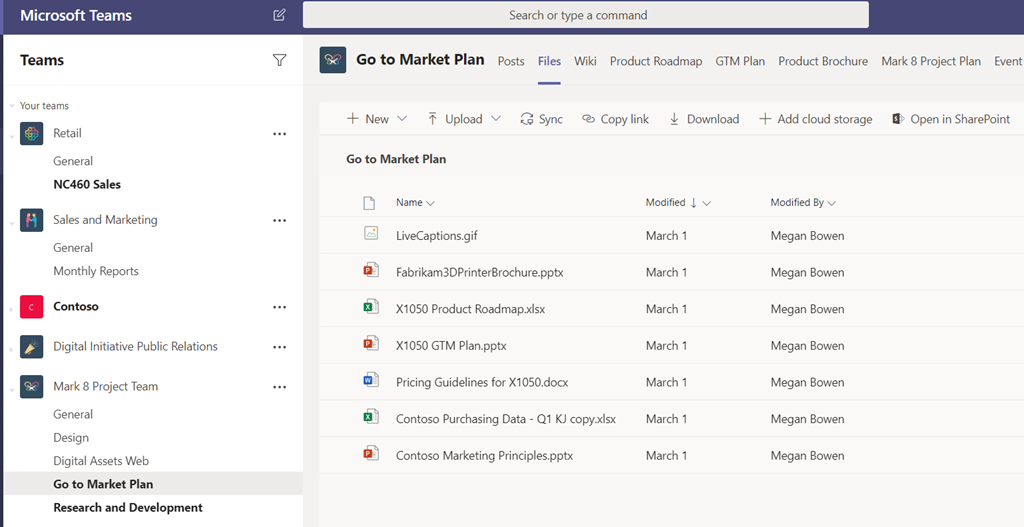
Task: Open the Research and Development channel
Action: click(128, 507)
